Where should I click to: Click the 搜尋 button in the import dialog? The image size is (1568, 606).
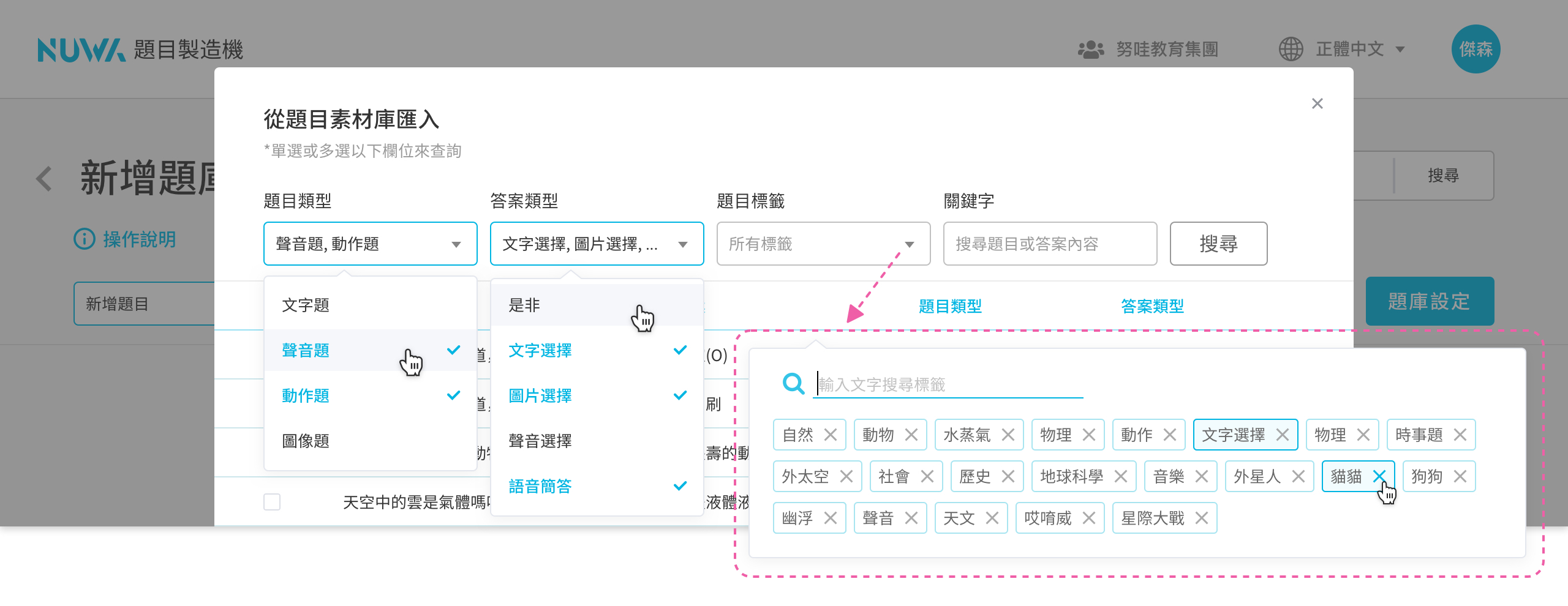tap(1219, 244)
